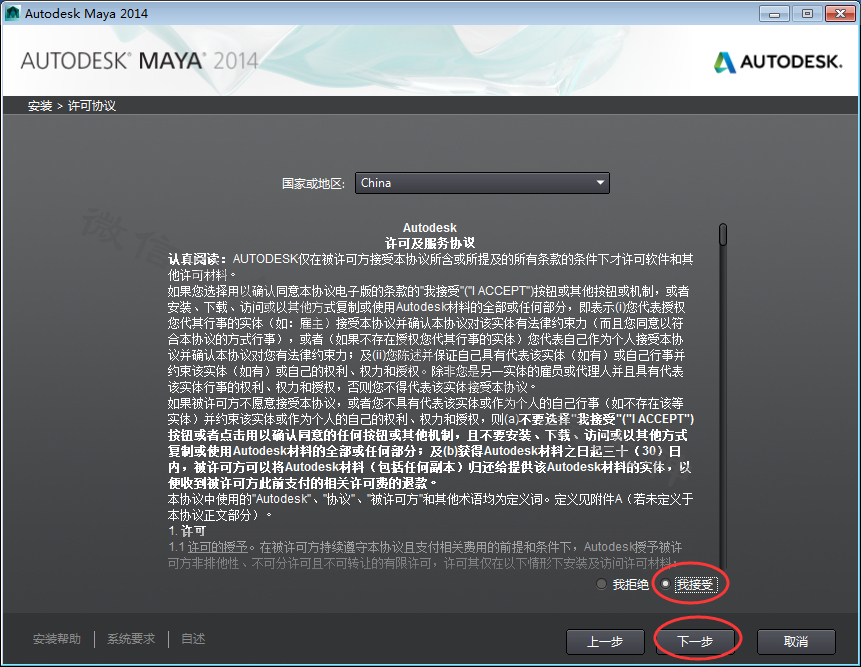Click the 取消 (Cancel) button

(x=796, y=641)
